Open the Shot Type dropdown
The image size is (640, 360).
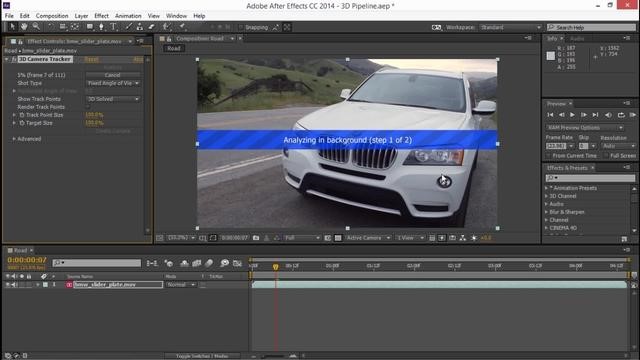click(x=113, y=83)
